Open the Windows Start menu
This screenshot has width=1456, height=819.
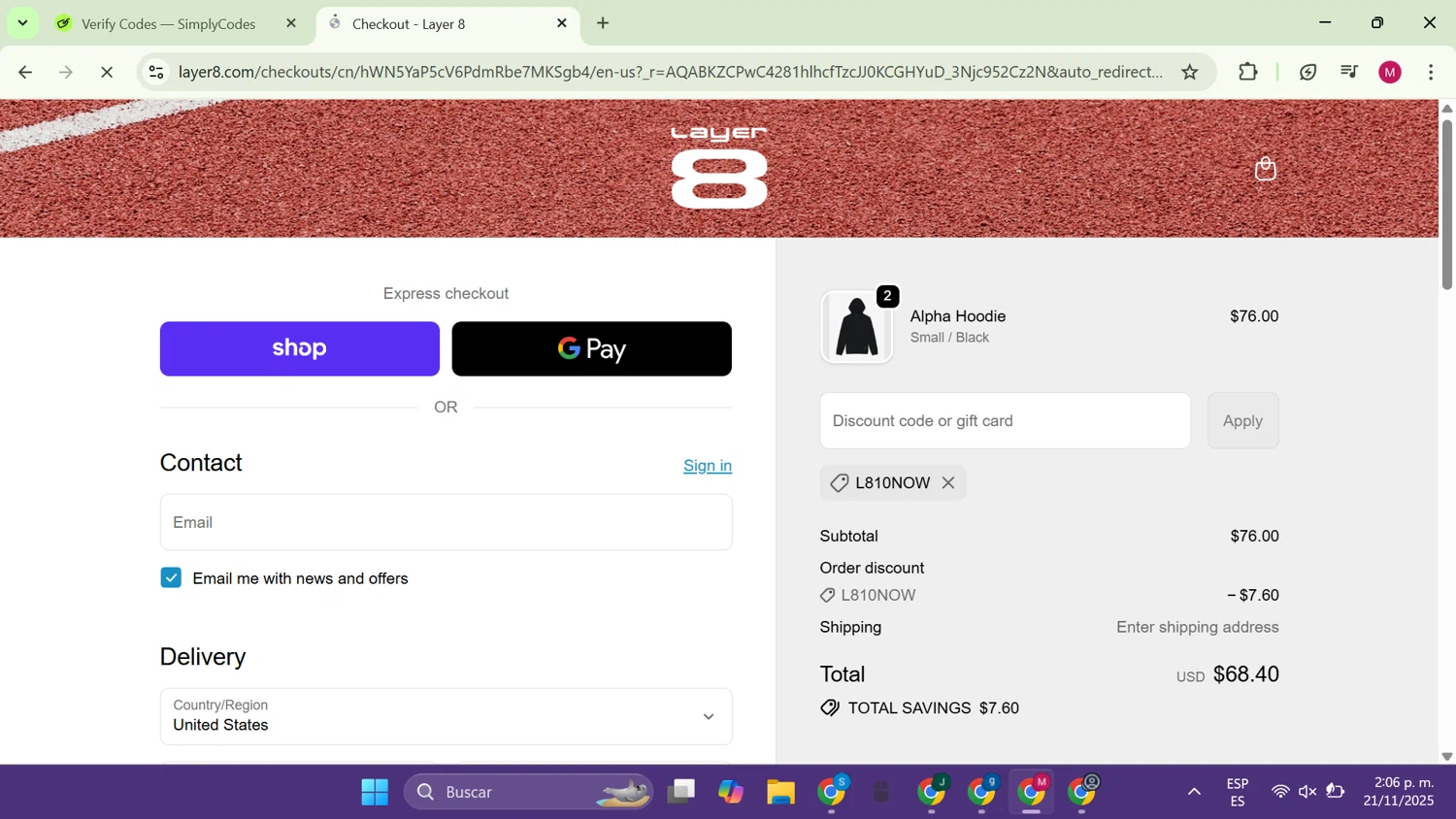pyautogui.click(x=375, y=792)
